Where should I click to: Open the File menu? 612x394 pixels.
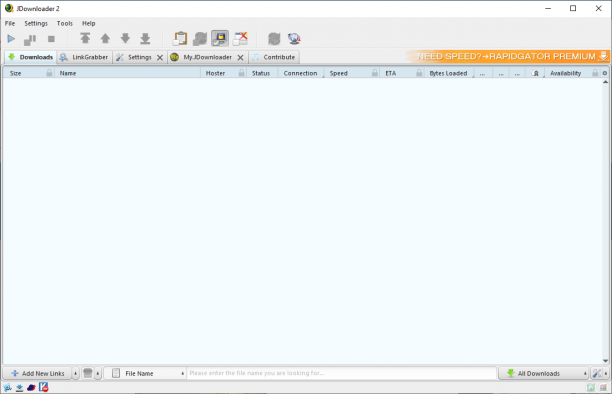tap(10, 23)
